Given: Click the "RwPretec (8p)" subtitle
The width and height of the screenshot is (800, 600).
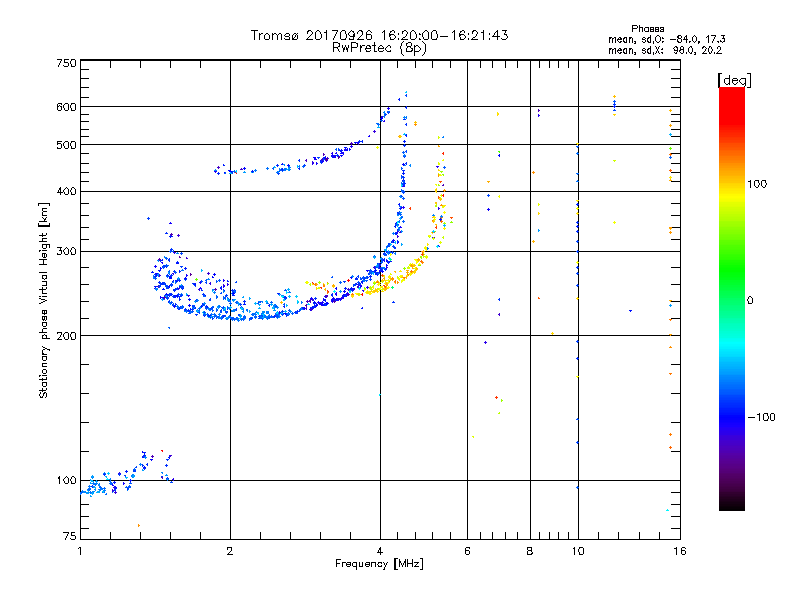Looking at the screenshot, I should click(x=379, y=48).
